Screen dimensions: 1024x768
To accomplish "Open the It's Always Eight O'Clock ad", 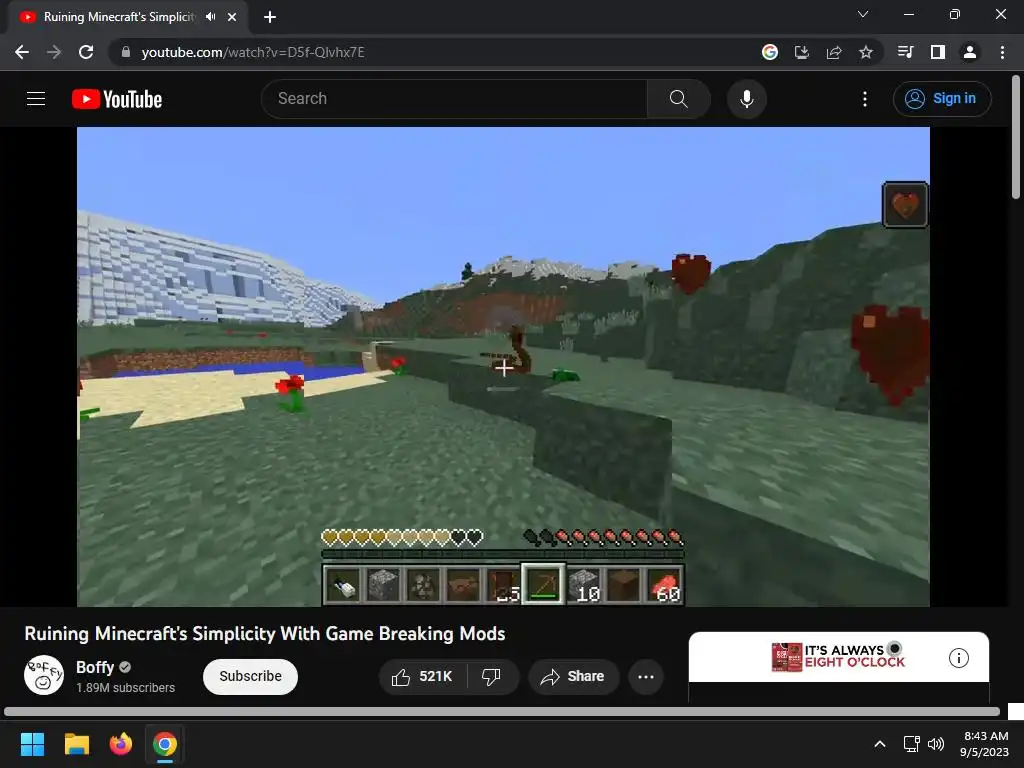I will click(838, 656).
